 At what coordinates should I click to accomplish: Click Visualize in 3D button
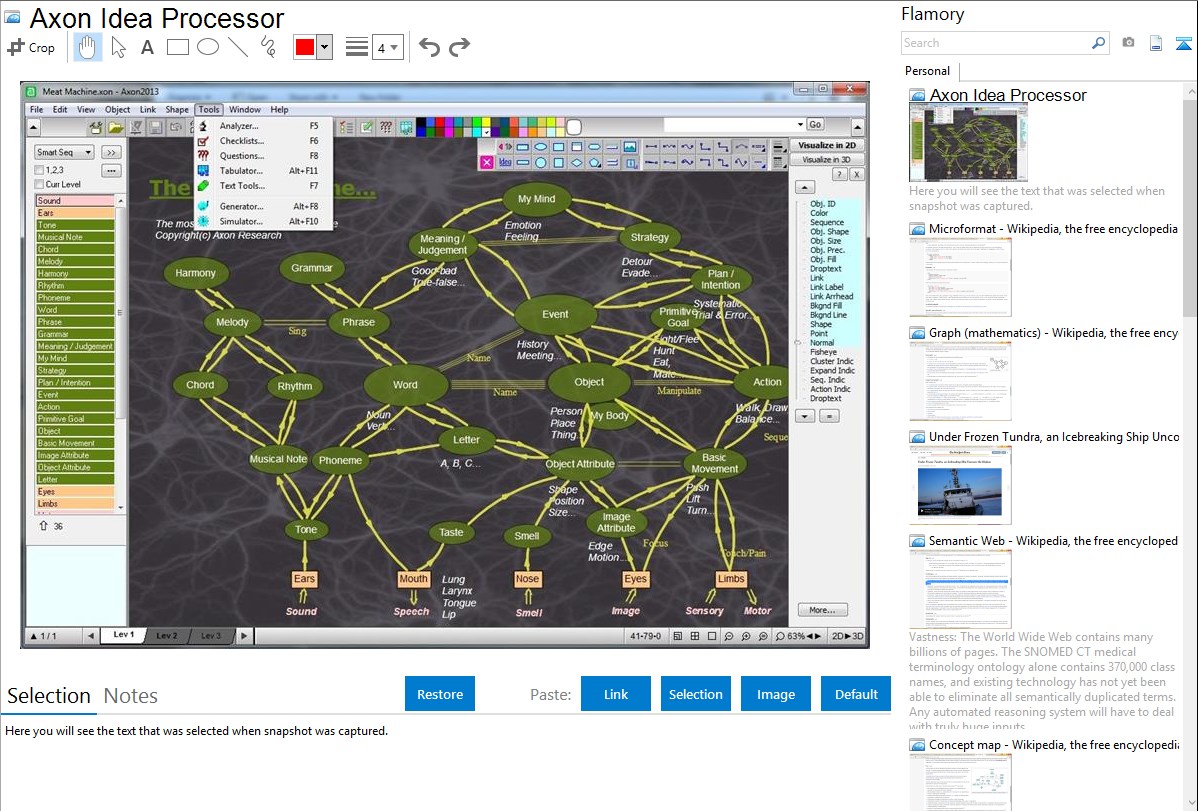point(826,160)
